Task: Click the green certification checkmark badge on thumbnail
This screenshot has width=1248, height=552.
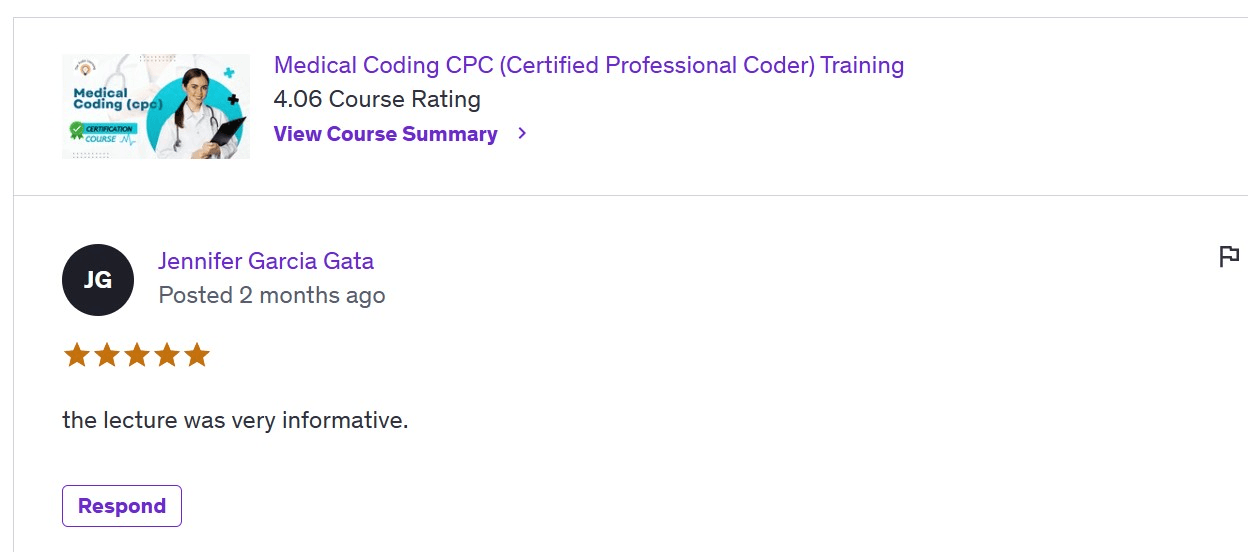Action: tap(76, 130)
